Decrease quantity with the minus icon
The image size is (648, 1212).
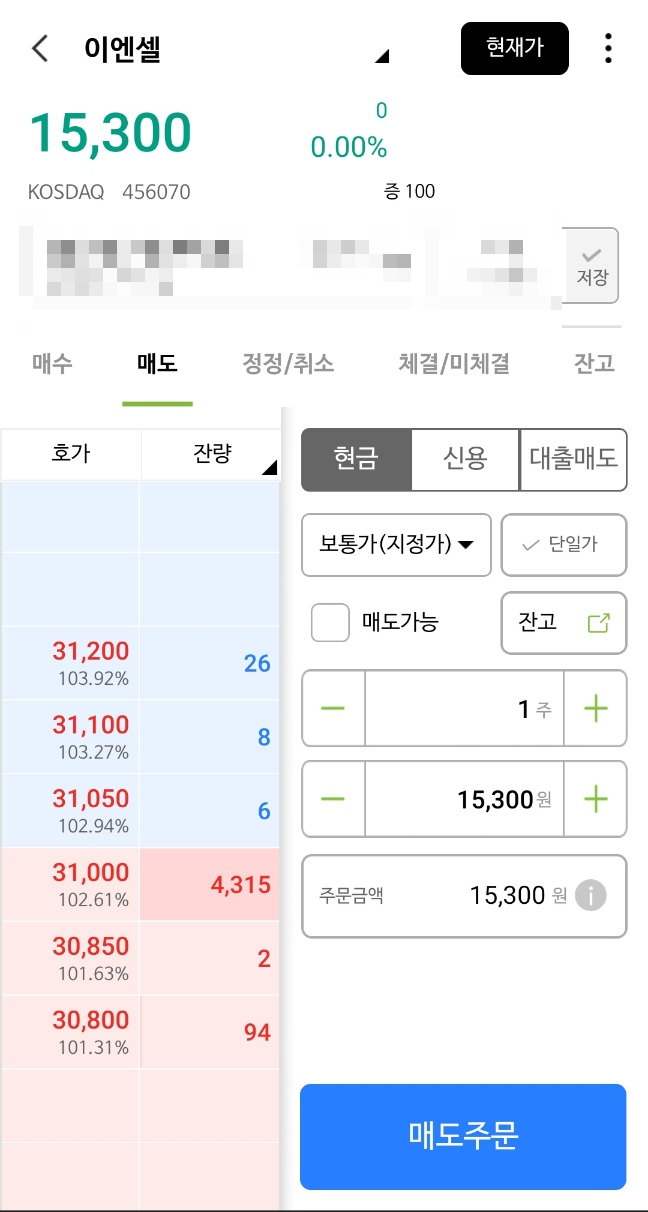click(x=333, y=709)
